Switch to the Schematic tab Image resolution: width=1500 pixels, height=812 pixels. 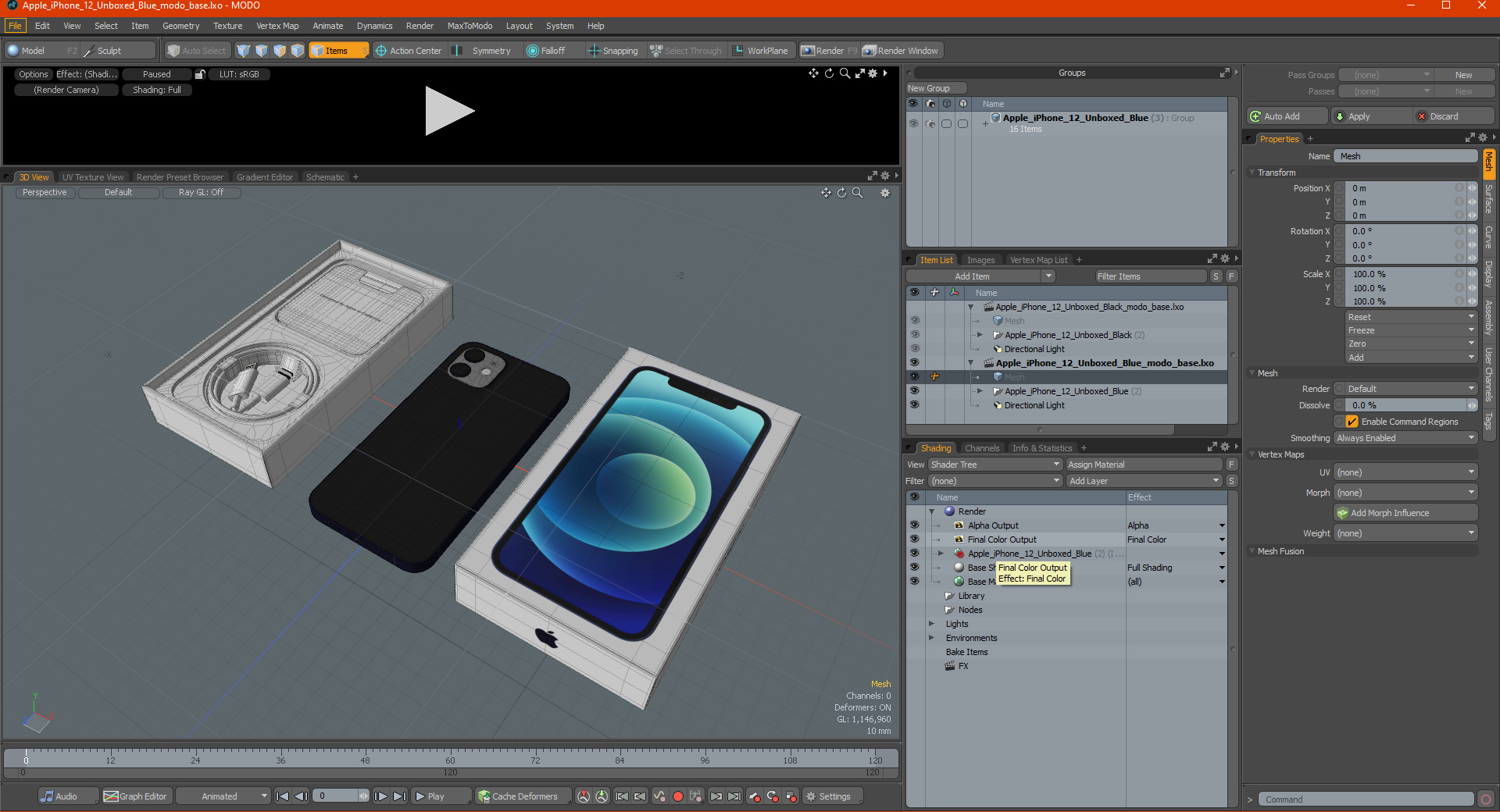[325, 177]
